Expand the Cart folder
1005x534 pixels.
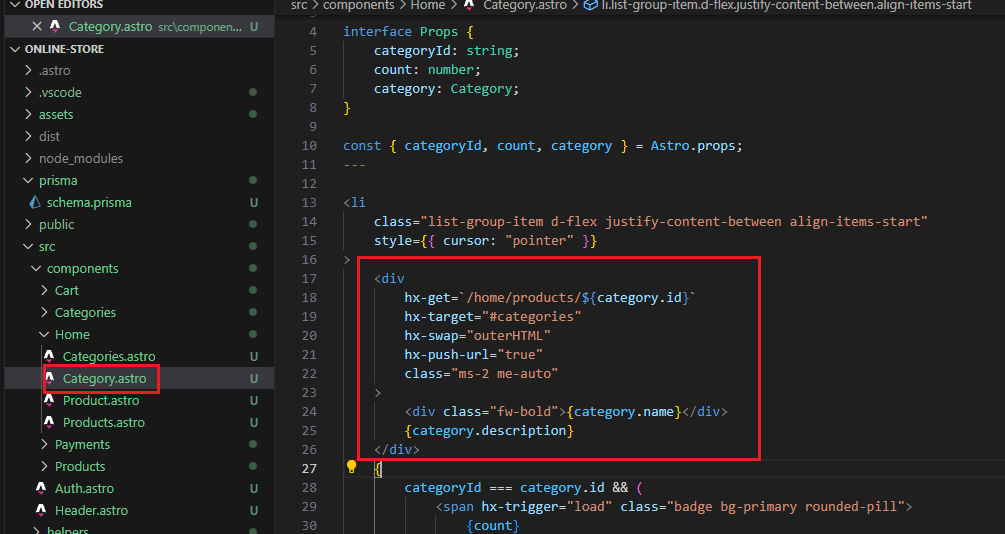(x=44, y=290)
